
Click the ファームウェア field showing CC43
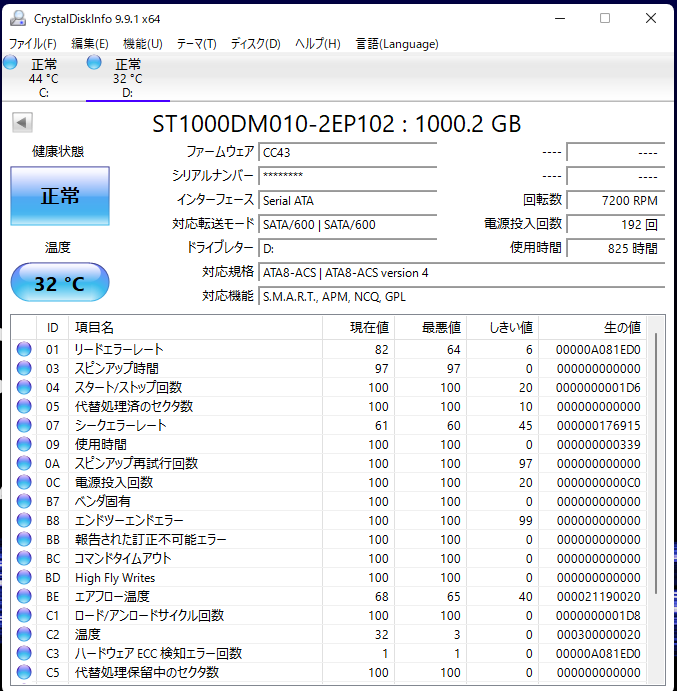coord(348,152)
